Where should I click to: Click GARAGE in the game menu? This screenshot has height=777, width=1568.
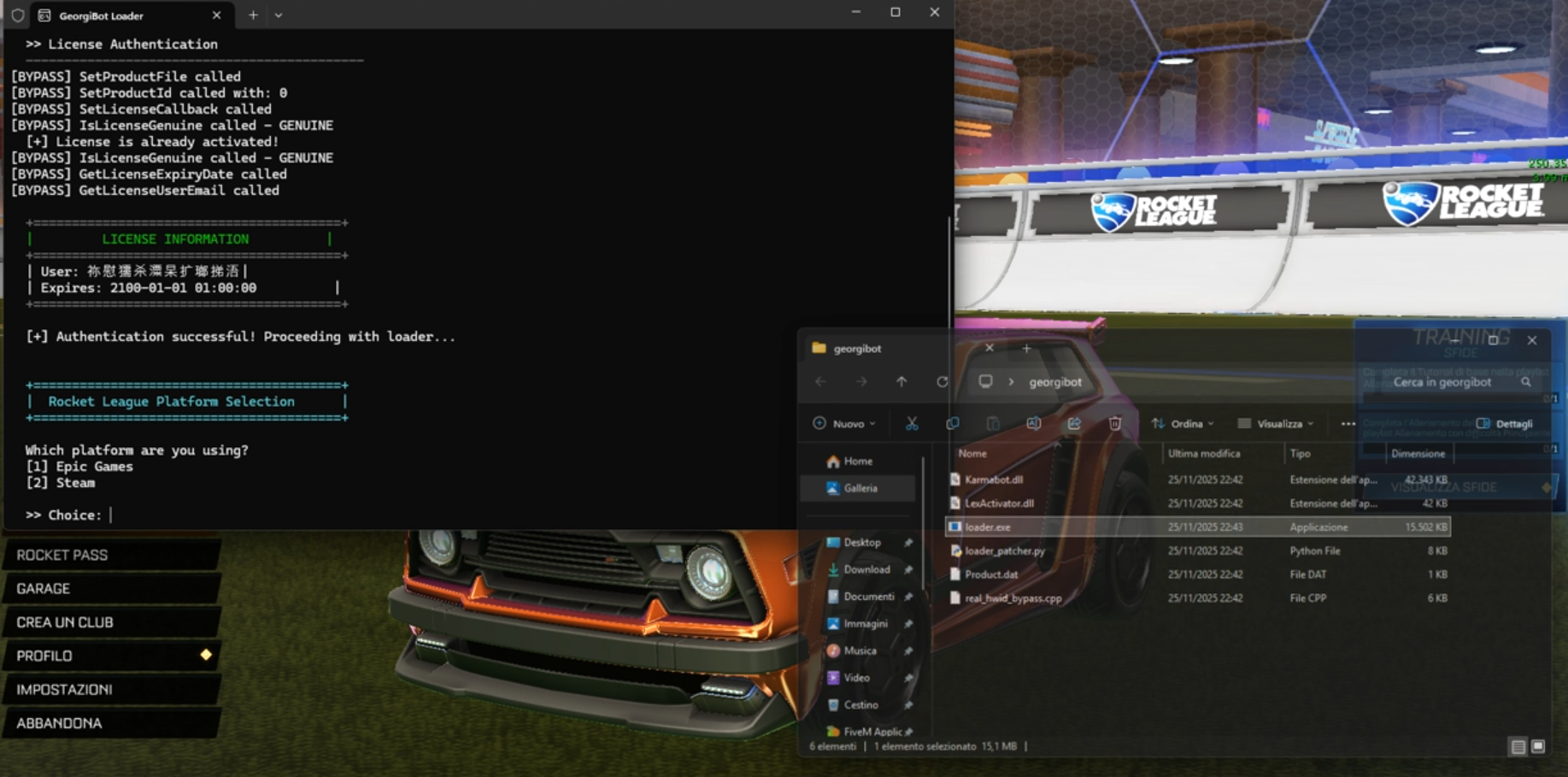point(44,589)
